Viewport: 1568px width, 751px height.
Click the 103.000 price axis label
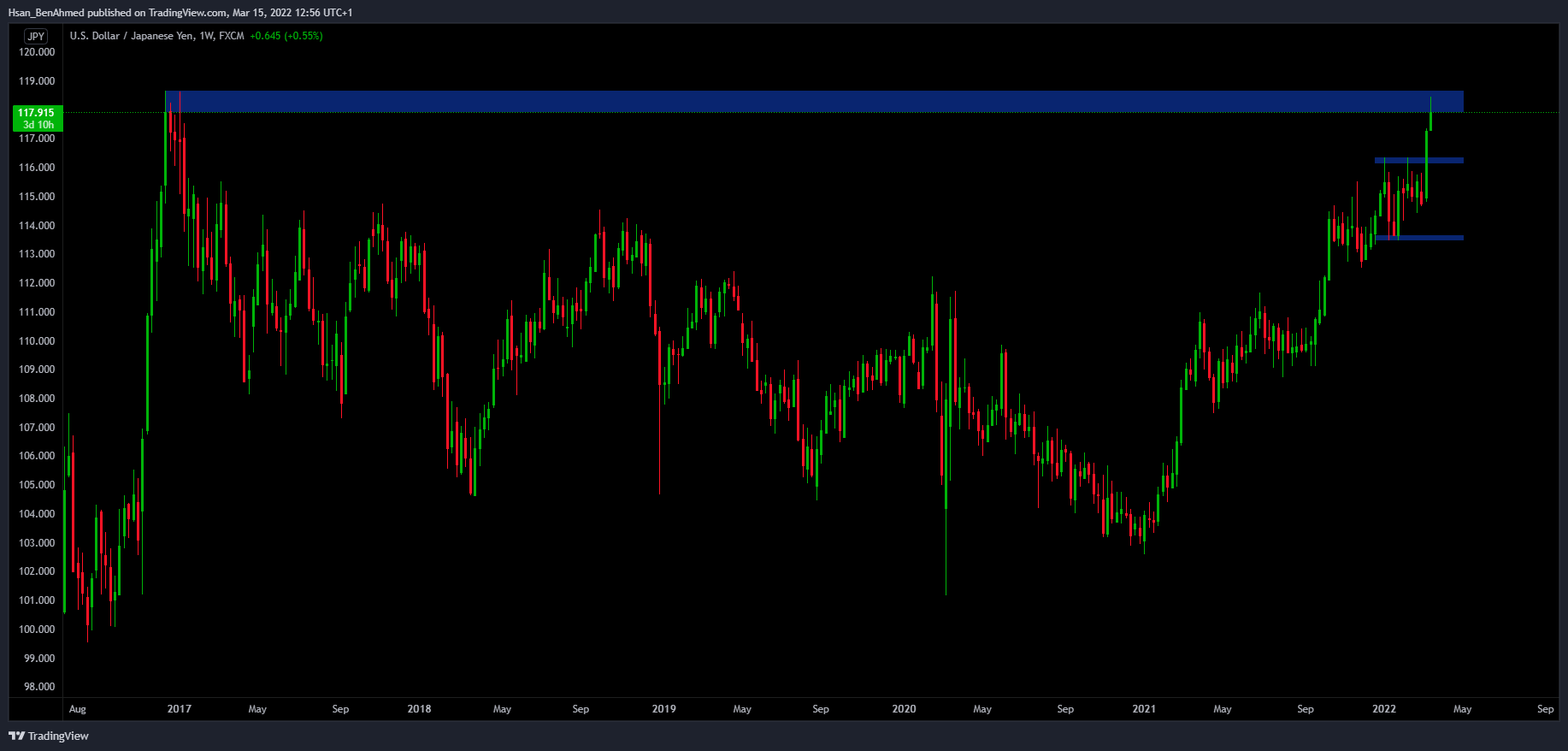click(x=37, y=543)
